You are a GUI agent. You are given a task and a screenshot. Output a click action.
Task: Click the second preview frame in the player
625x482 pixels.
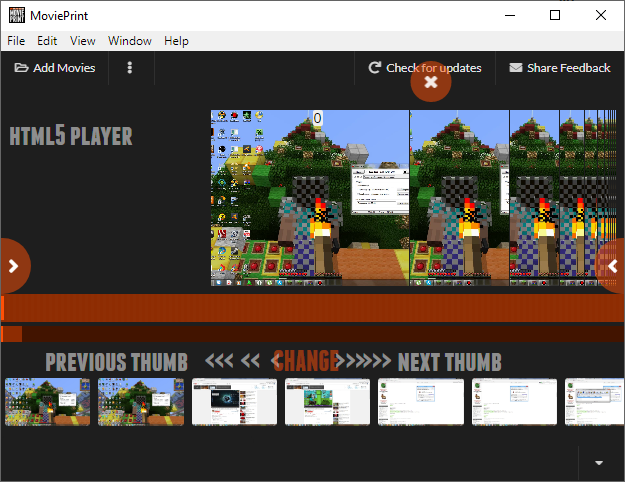[460, 198]
